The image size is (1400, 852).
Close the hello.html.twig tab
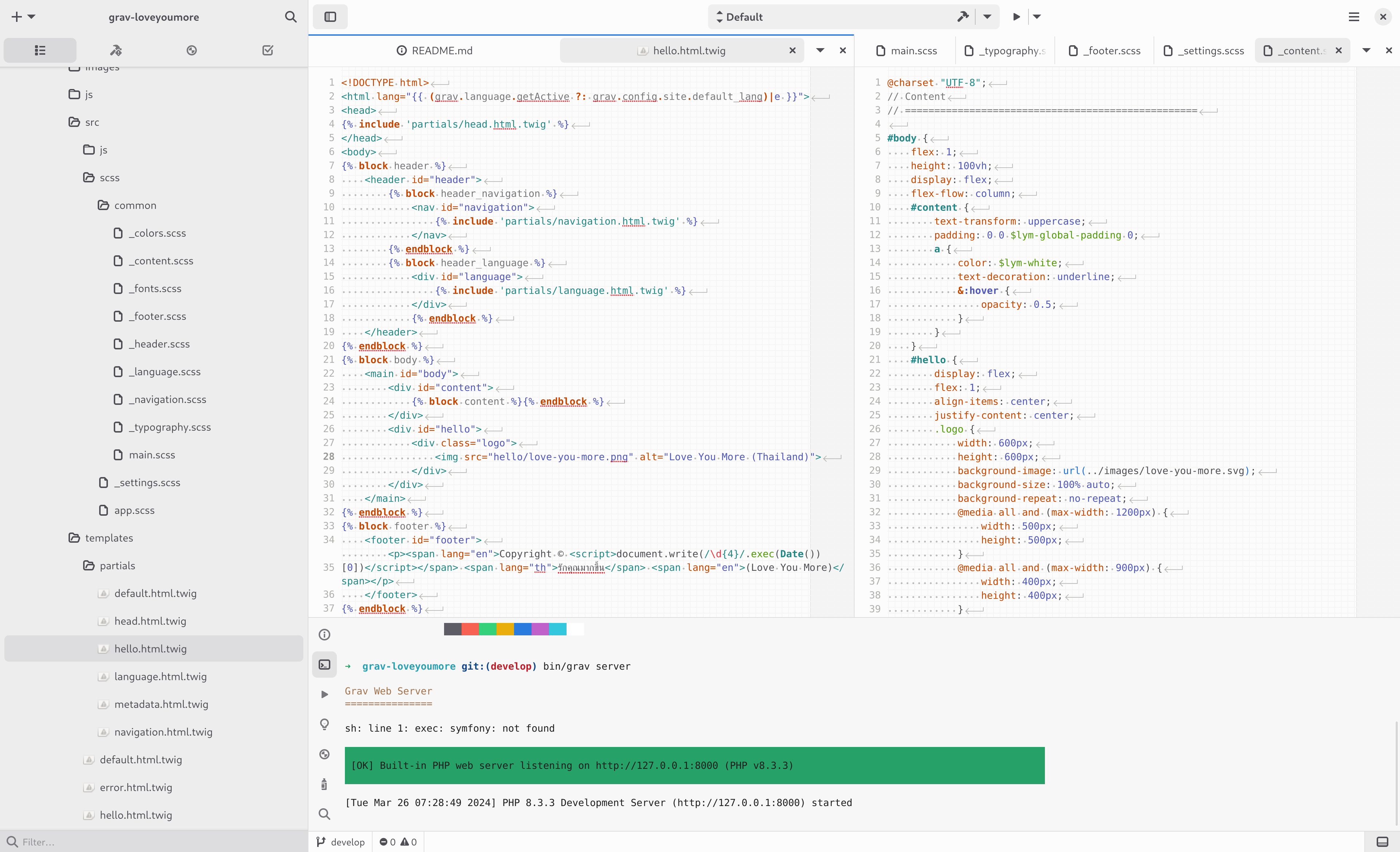click(792, 51)
